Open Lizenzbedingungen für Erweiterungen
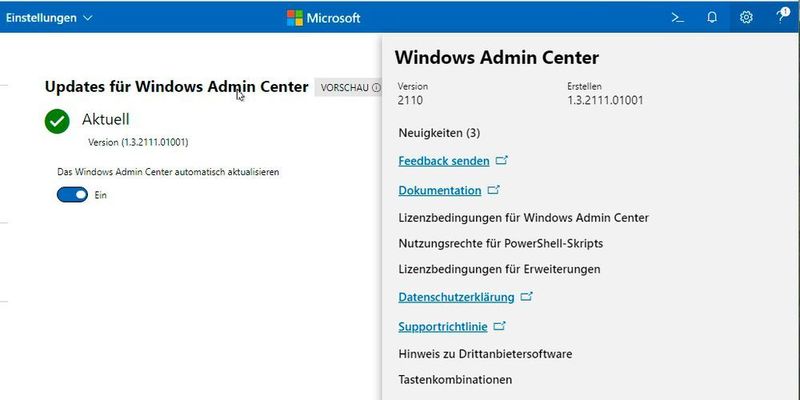 (x=499, y=269)
